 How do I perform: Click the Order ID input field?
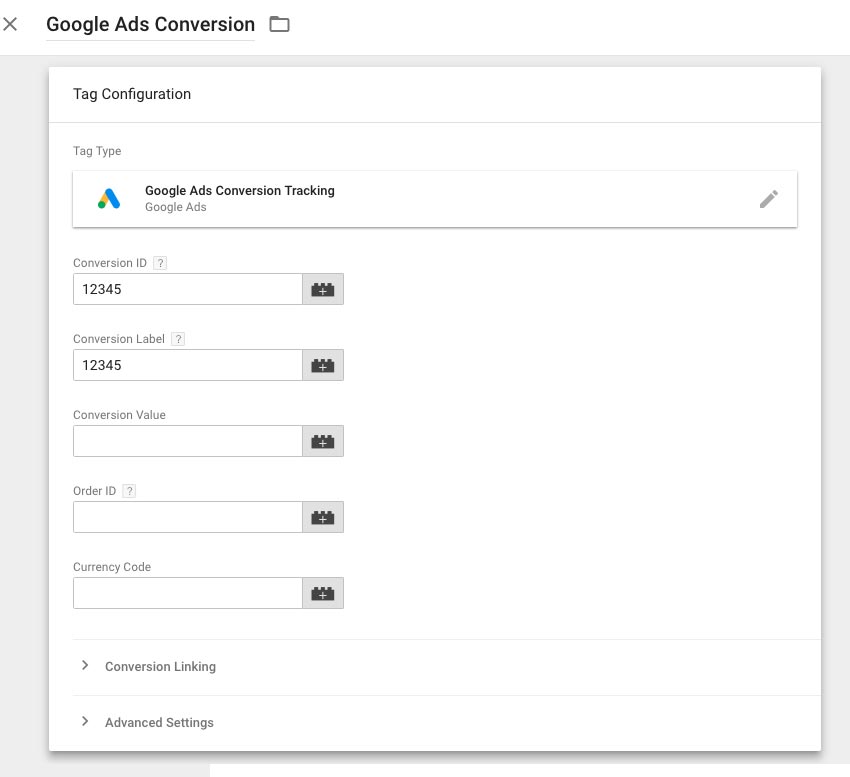[188, 517]
